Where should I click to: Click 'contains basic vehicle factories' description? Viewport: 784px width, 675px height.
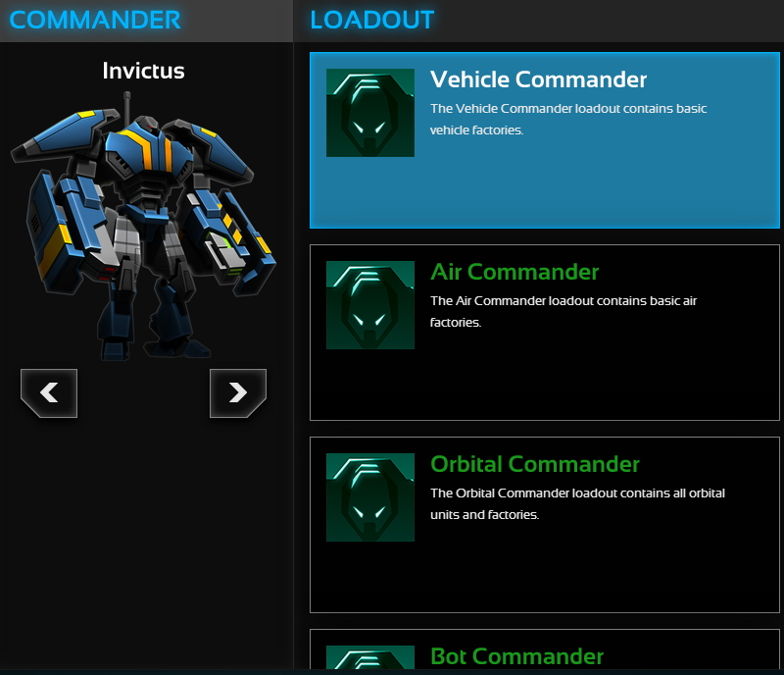568,119
